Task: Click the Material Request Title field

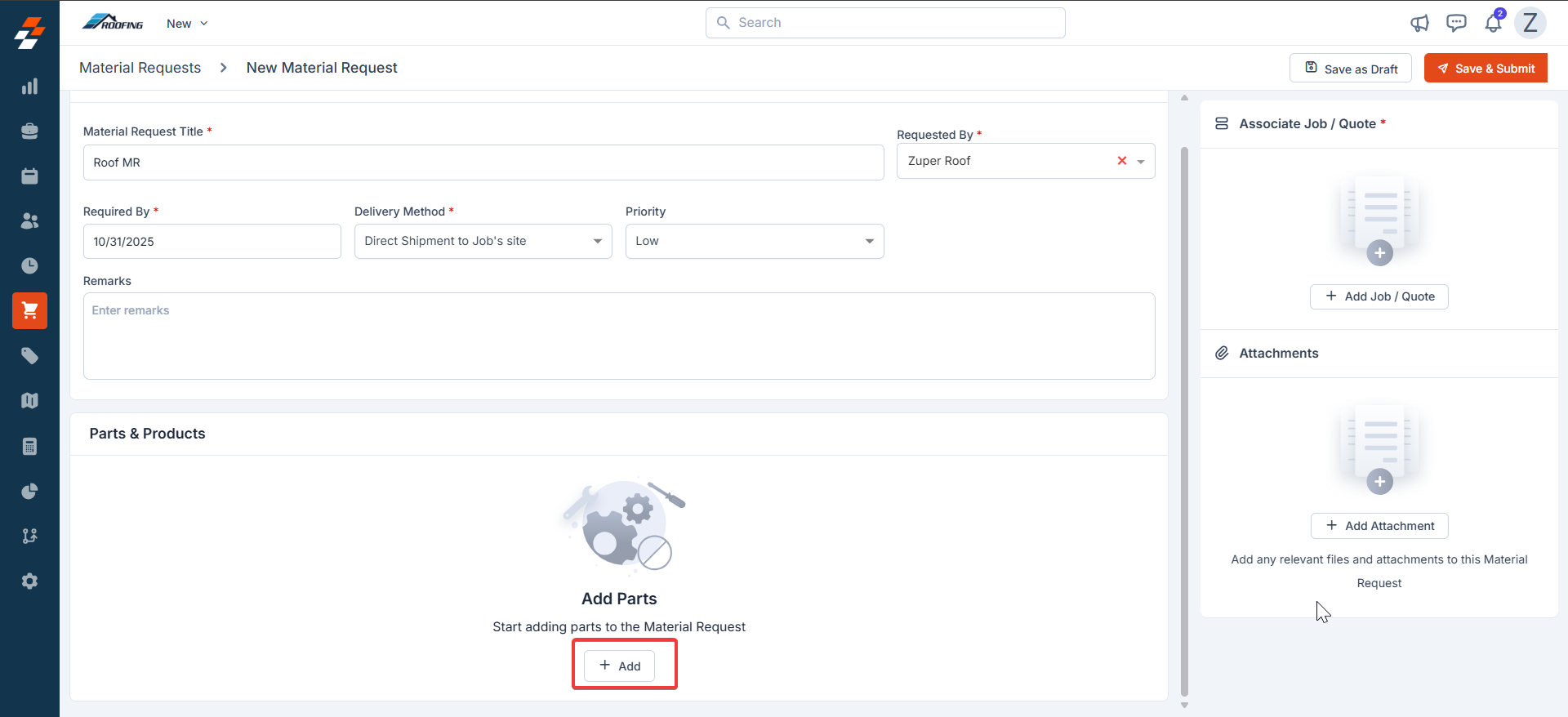Action: tap(483, 163)
